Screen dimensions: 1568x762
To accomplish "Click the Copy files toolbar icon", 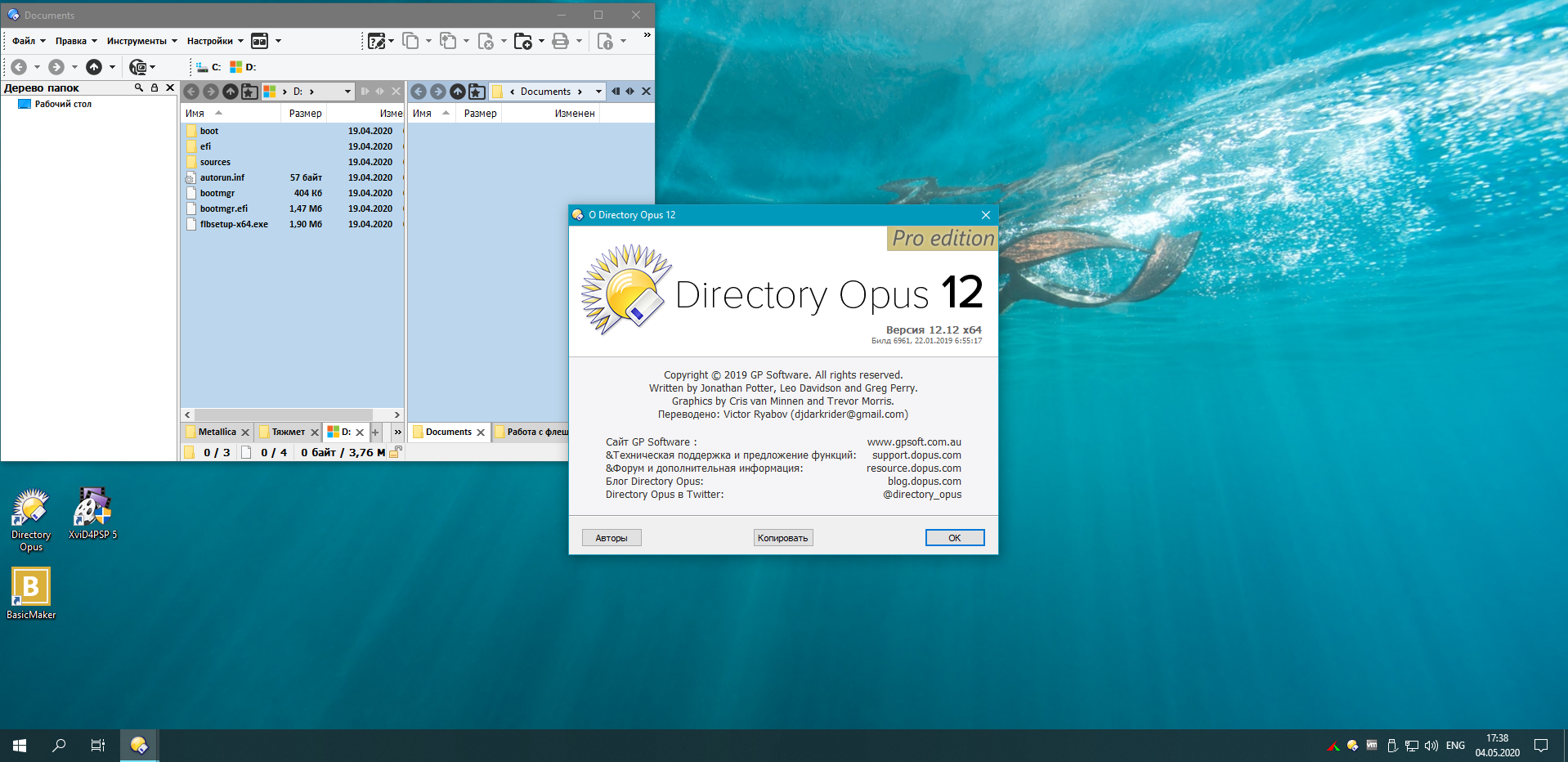I will [410, 41].
